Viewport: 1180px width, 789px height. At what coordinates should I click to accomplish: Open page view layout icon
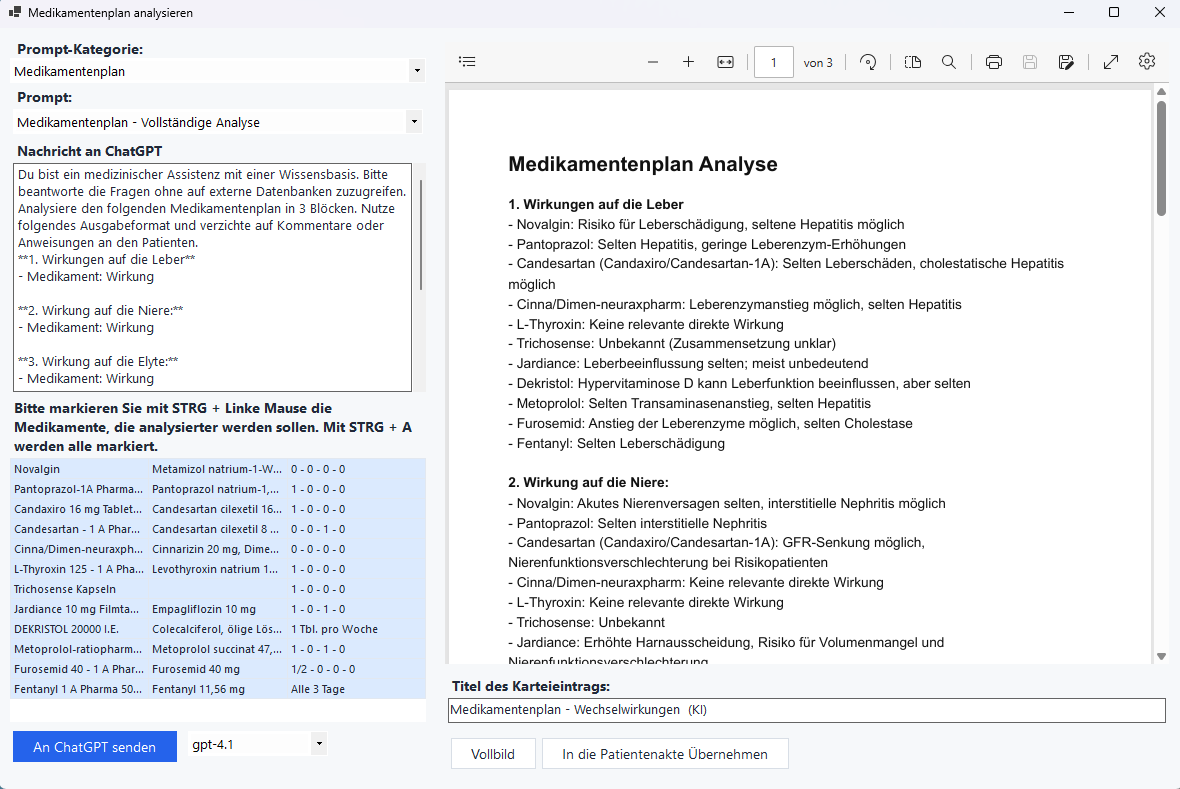click(913, 62)
